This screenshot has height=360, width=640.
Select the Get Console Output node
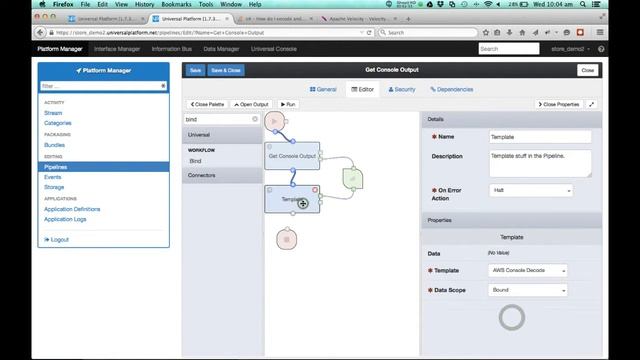pos(292,156)
